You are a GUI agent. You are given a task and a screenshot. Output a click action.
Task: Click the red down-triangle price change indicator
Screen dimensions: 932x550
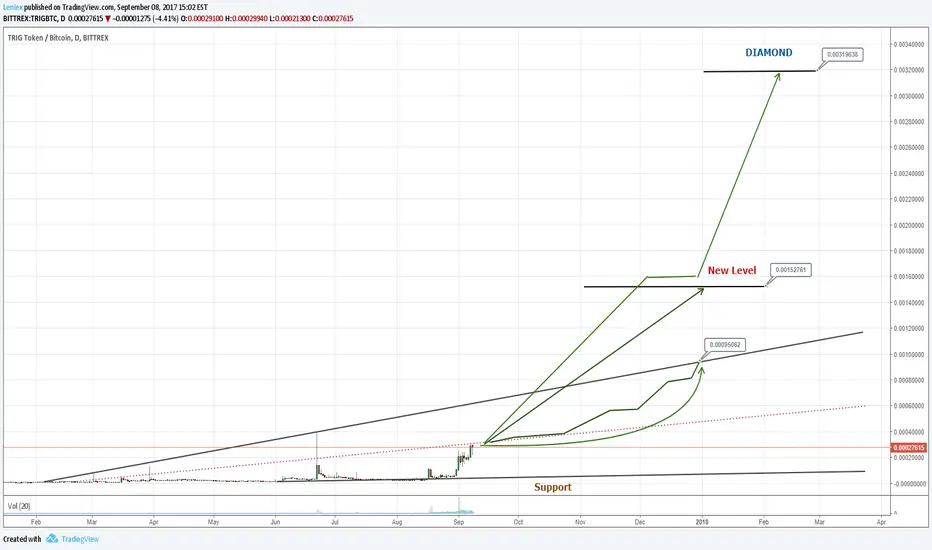click(x=108, y=18)
